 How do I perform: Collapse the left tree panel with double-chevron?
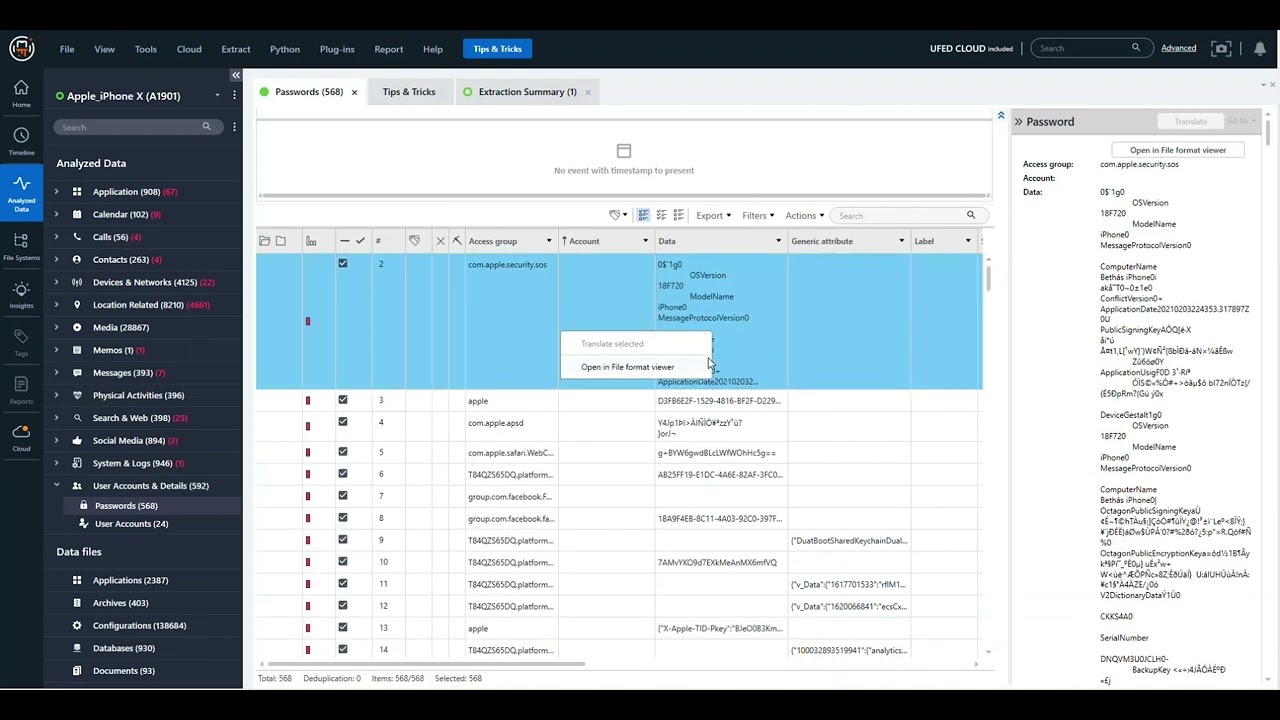(235, 75)
